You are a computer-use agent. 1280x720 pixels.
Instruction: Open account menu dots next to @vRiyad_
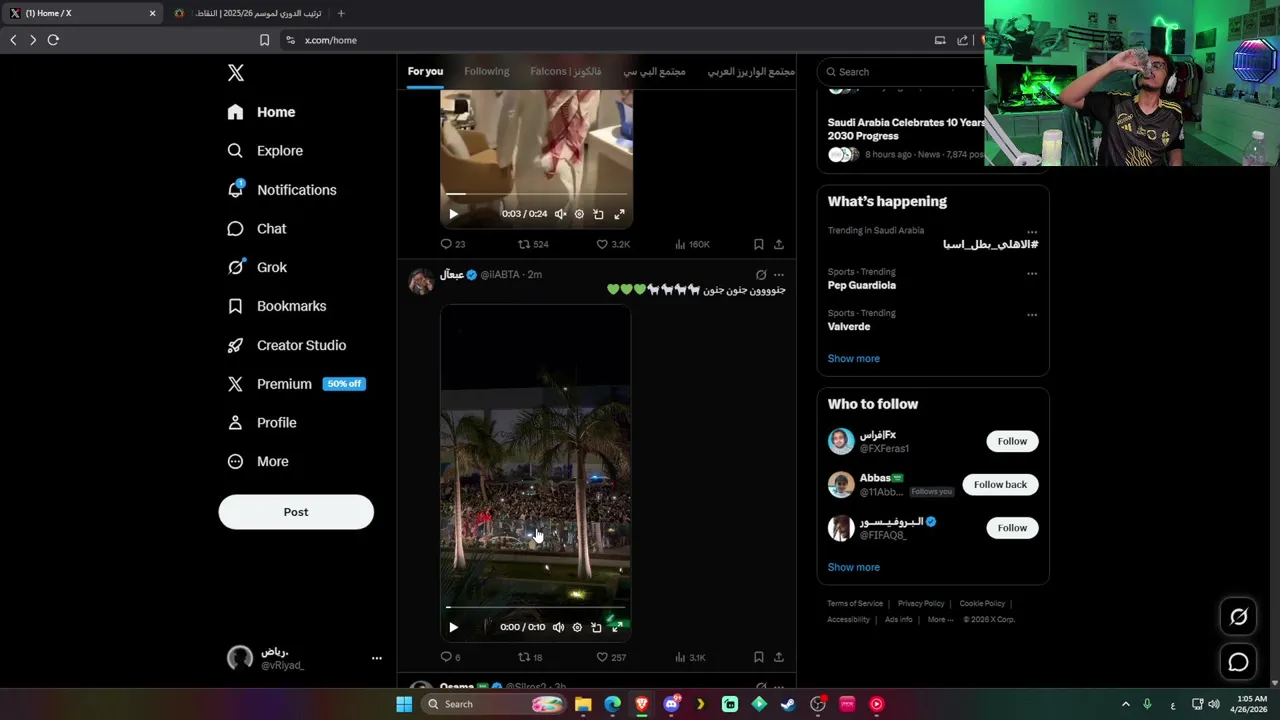point(377,658)
